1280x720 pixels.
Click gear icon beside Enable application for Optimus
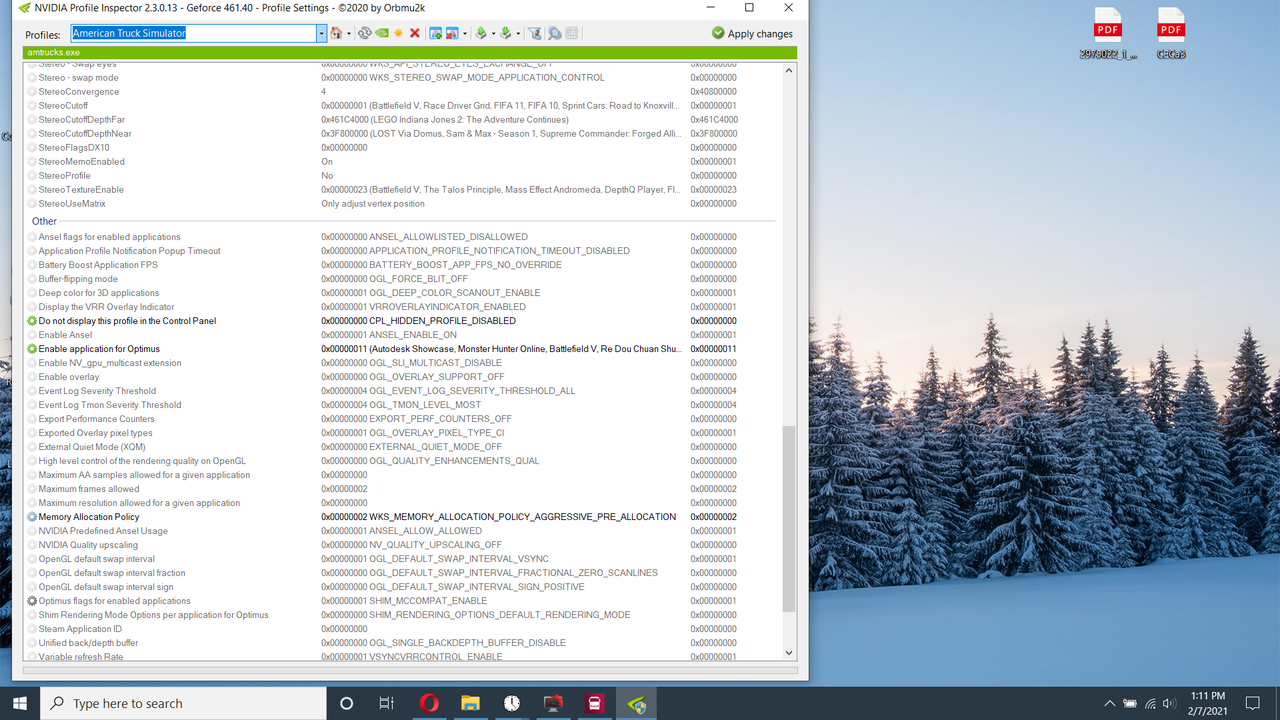click(32, 349)
